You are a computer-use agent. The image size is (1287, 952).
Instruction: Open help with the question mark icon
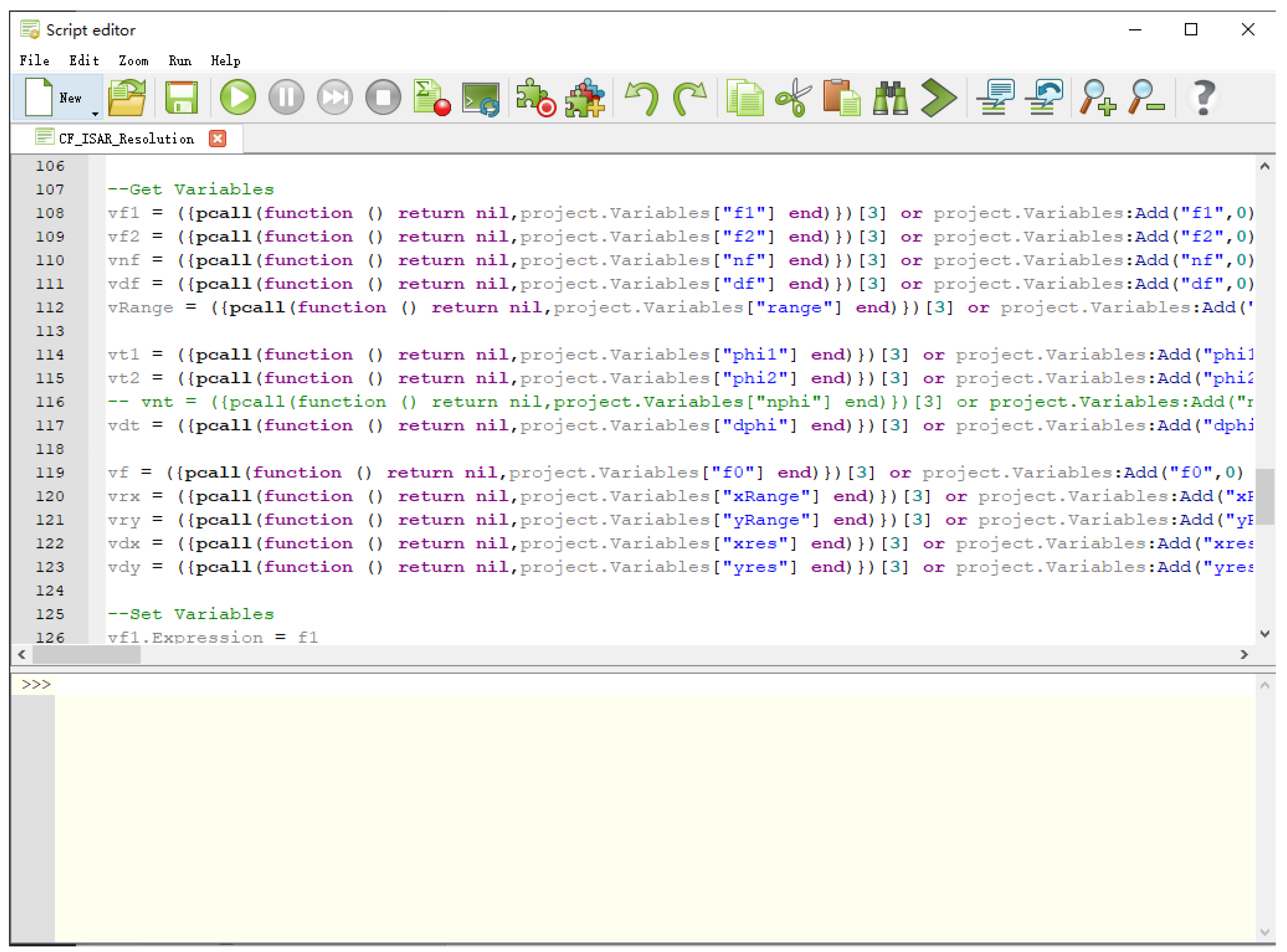pos(1203,97)
